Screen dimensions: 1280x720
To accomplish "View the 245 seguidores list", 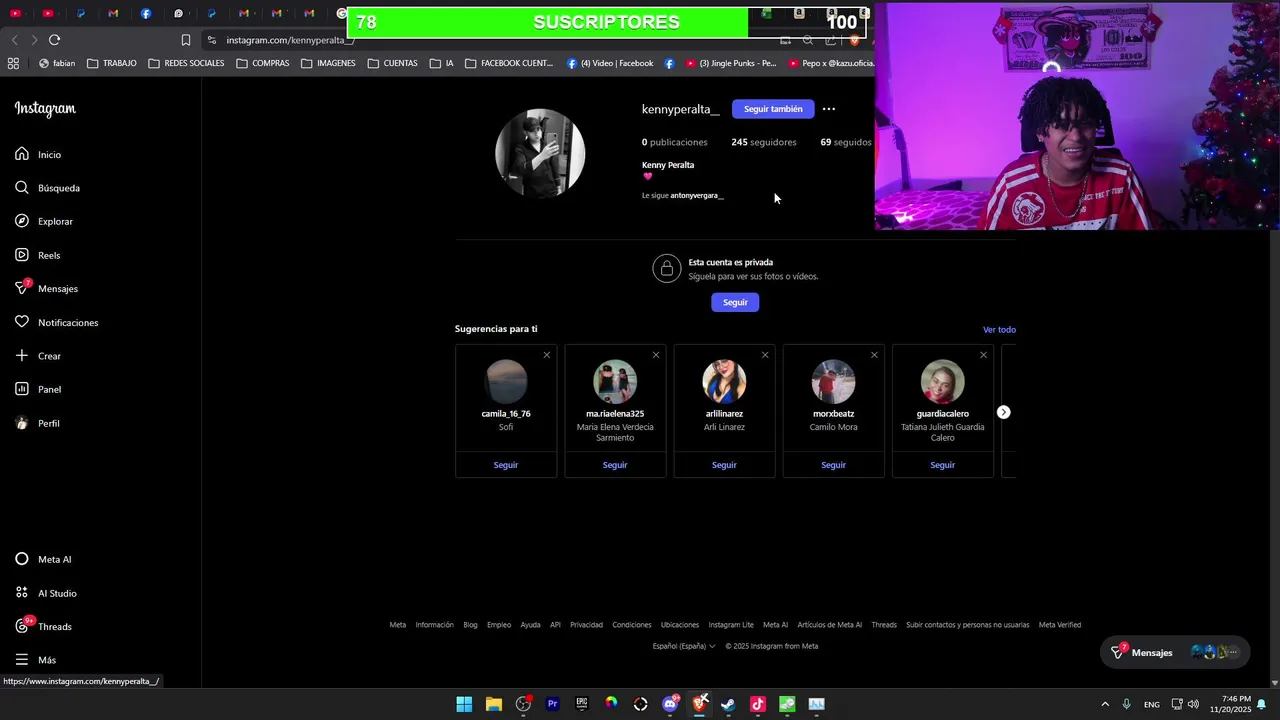I will point(764,142).
